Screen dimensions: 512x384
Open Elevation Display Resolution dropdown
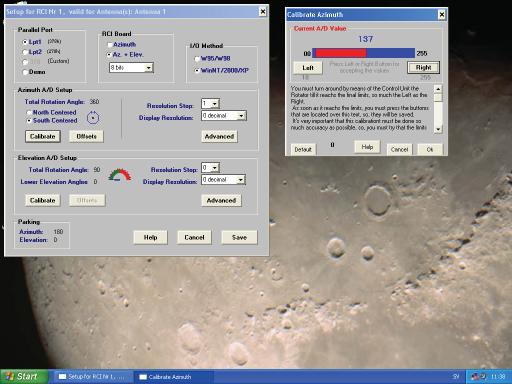tap(241, 180)
